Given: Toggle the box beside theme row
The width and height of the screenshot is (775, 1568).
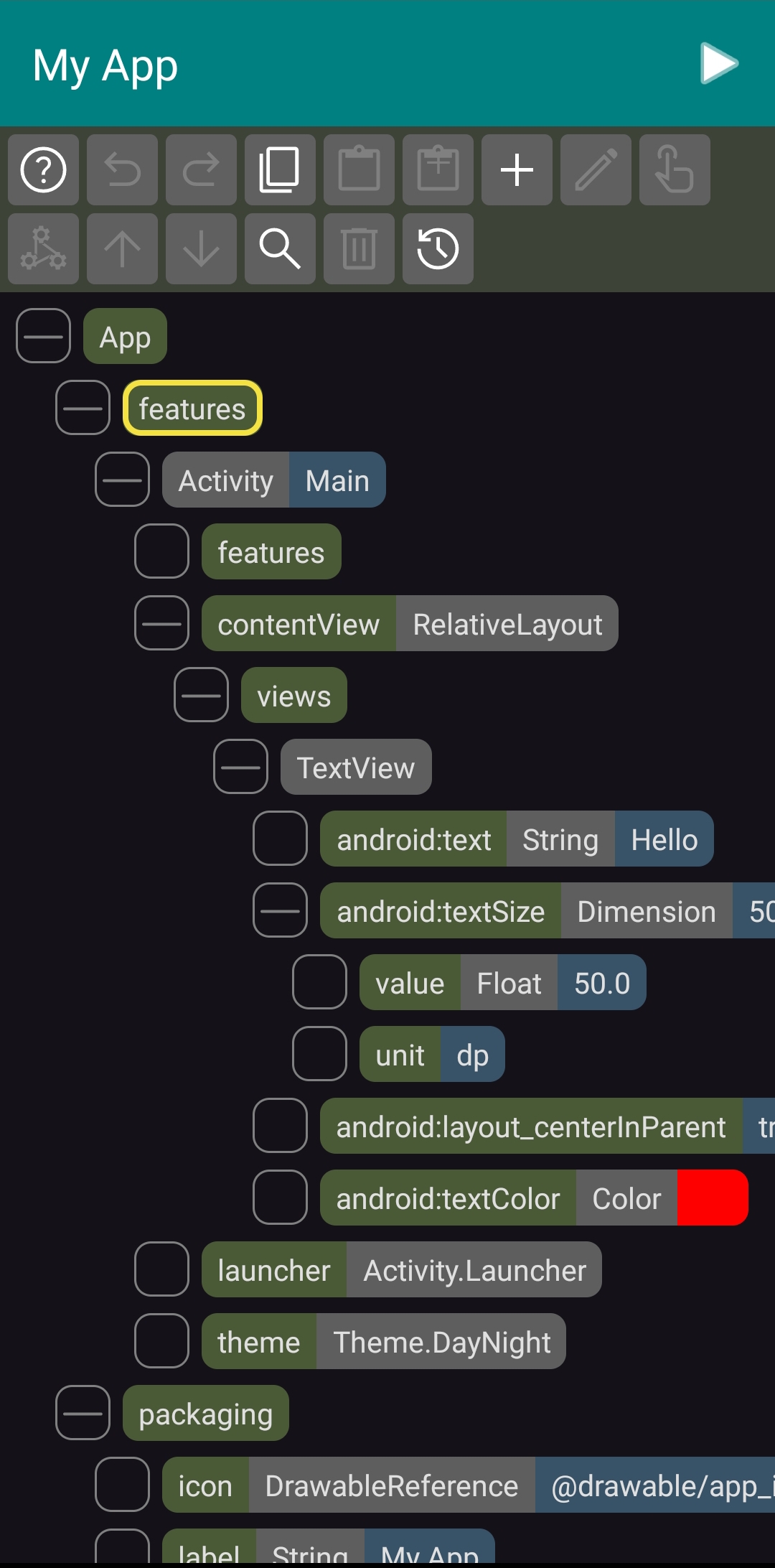Looking at the screenshot, I should [161, 1341].
